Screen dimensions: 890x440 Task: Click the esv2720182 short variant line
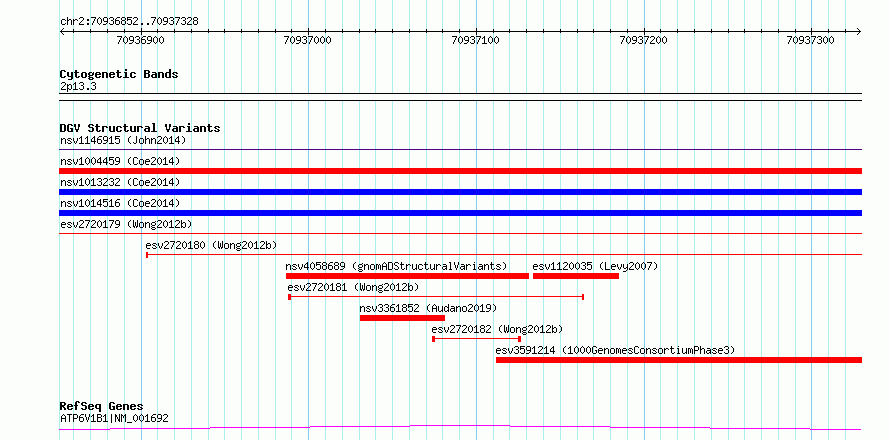pos(476,339)
